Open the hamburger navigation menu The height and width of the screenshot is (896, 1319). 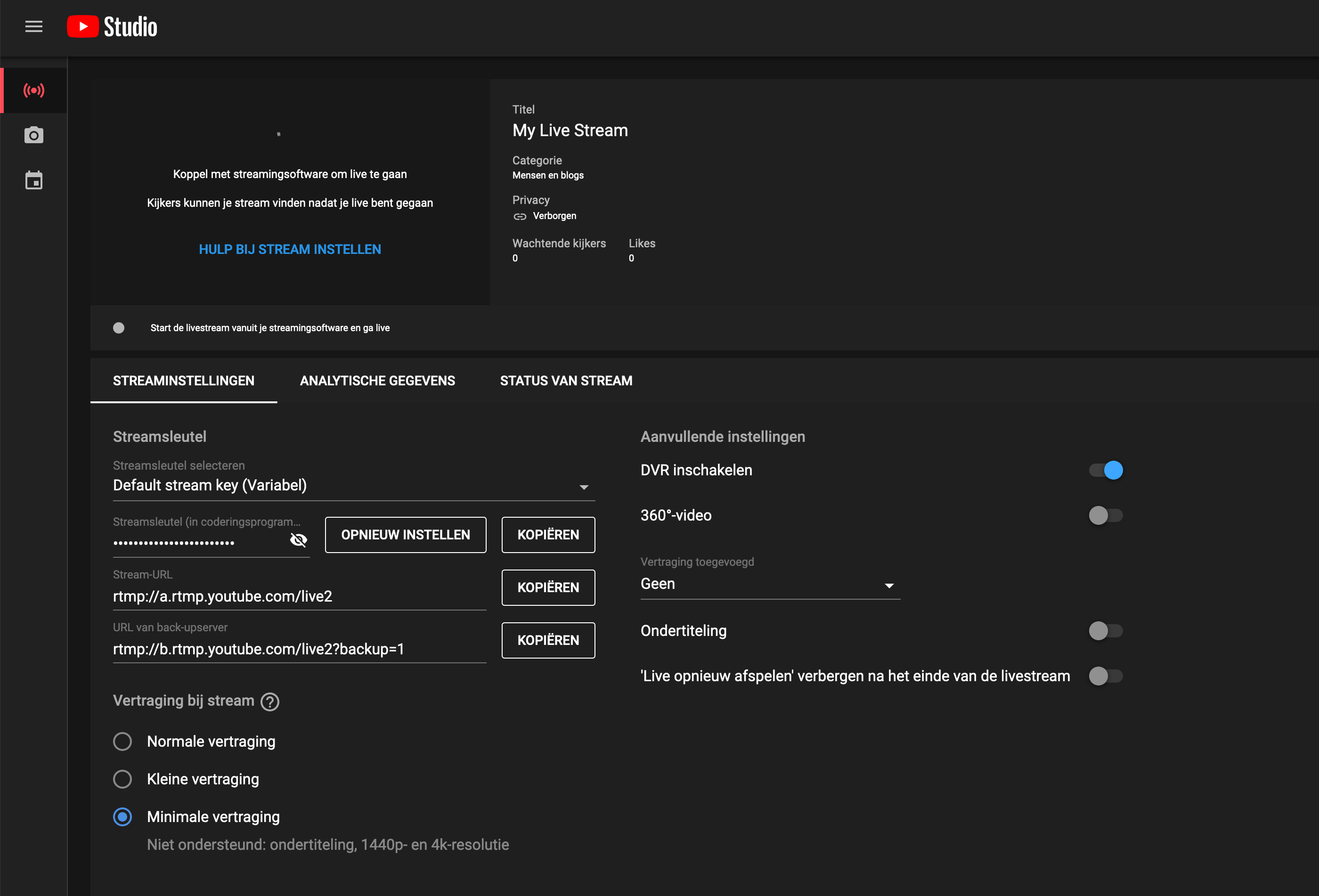click(33, 27)
